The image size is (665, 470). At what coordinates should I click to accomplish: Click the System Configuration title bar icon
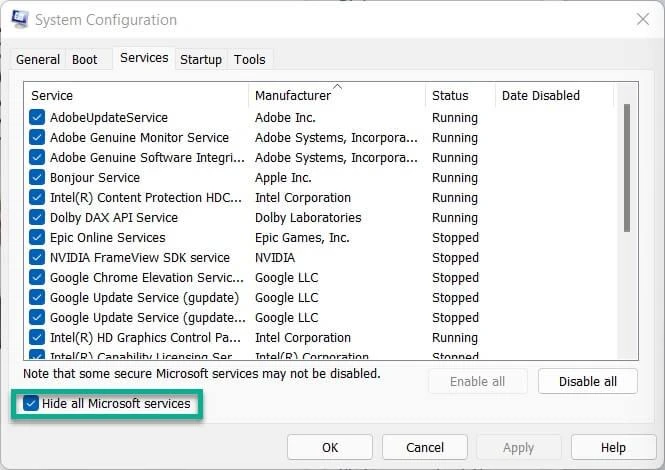pos(20,20)
